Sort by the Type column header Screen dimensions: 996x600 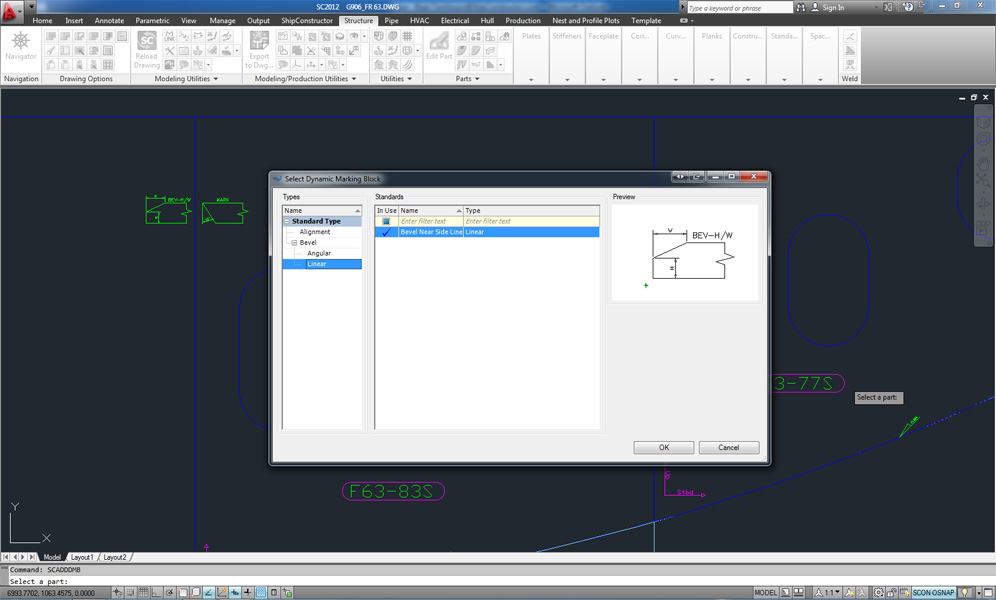531,211
